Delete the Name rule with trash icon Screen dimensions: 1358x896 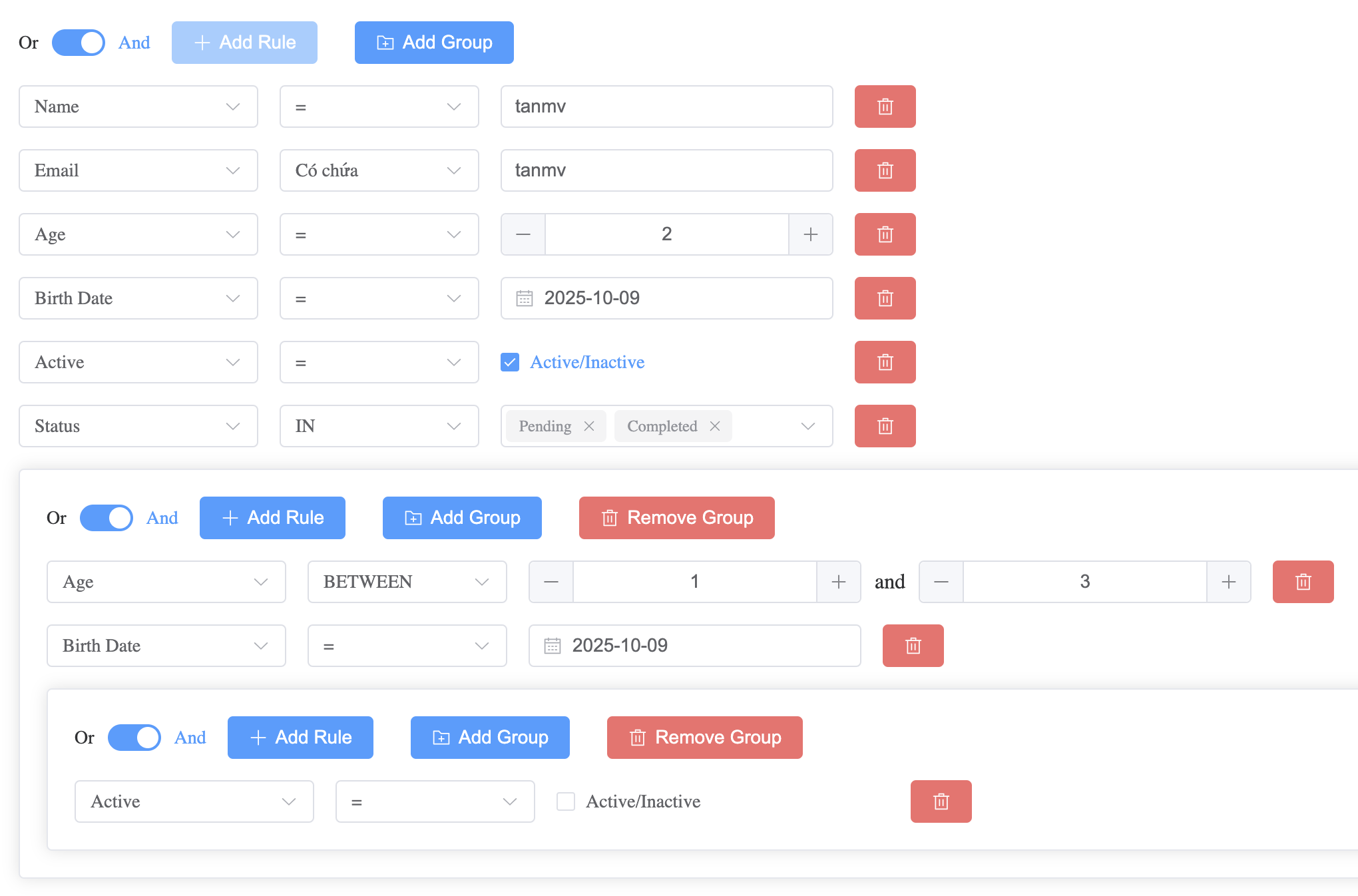click(x=885, y=107)
